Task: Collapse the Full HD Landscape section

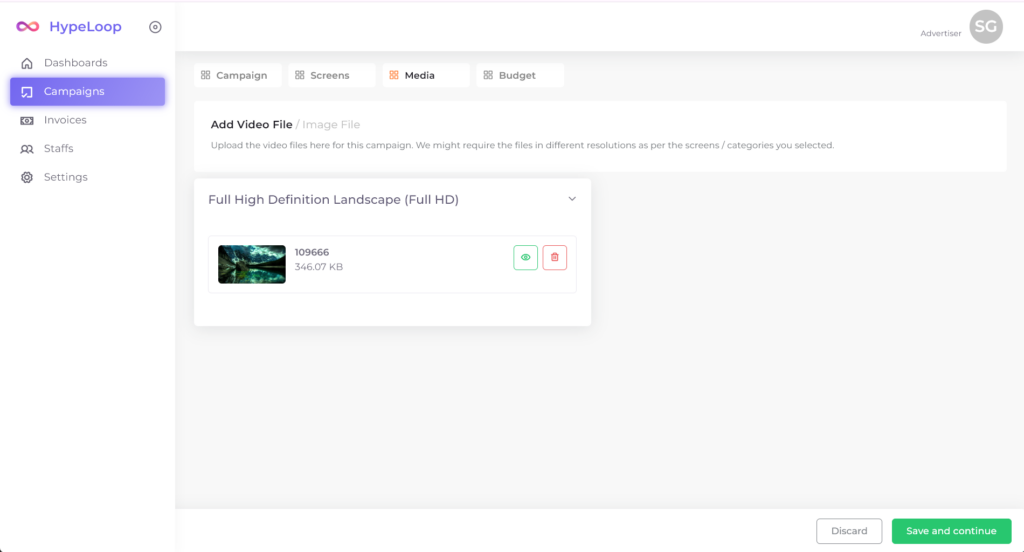Action: pyautogui.click(x=572, y=199)
